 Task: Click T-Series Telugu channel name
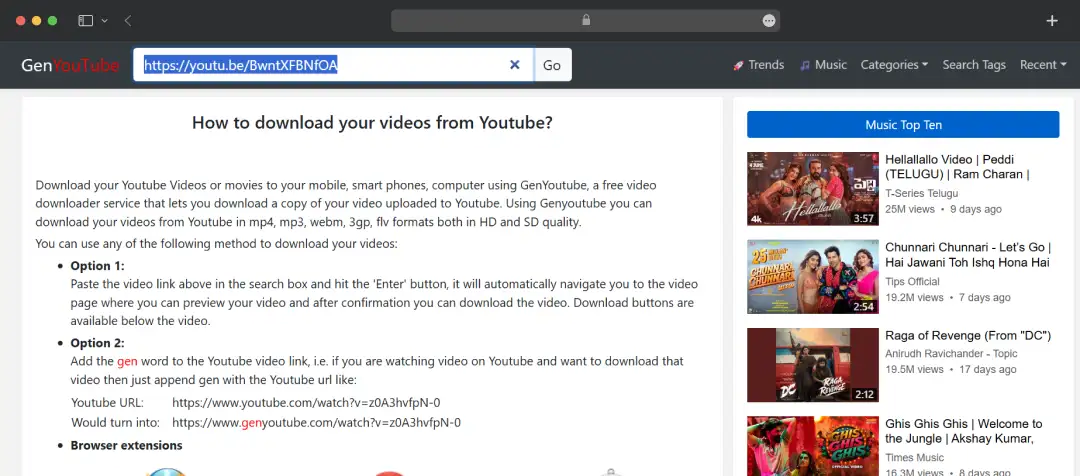[x=922, y=194]
